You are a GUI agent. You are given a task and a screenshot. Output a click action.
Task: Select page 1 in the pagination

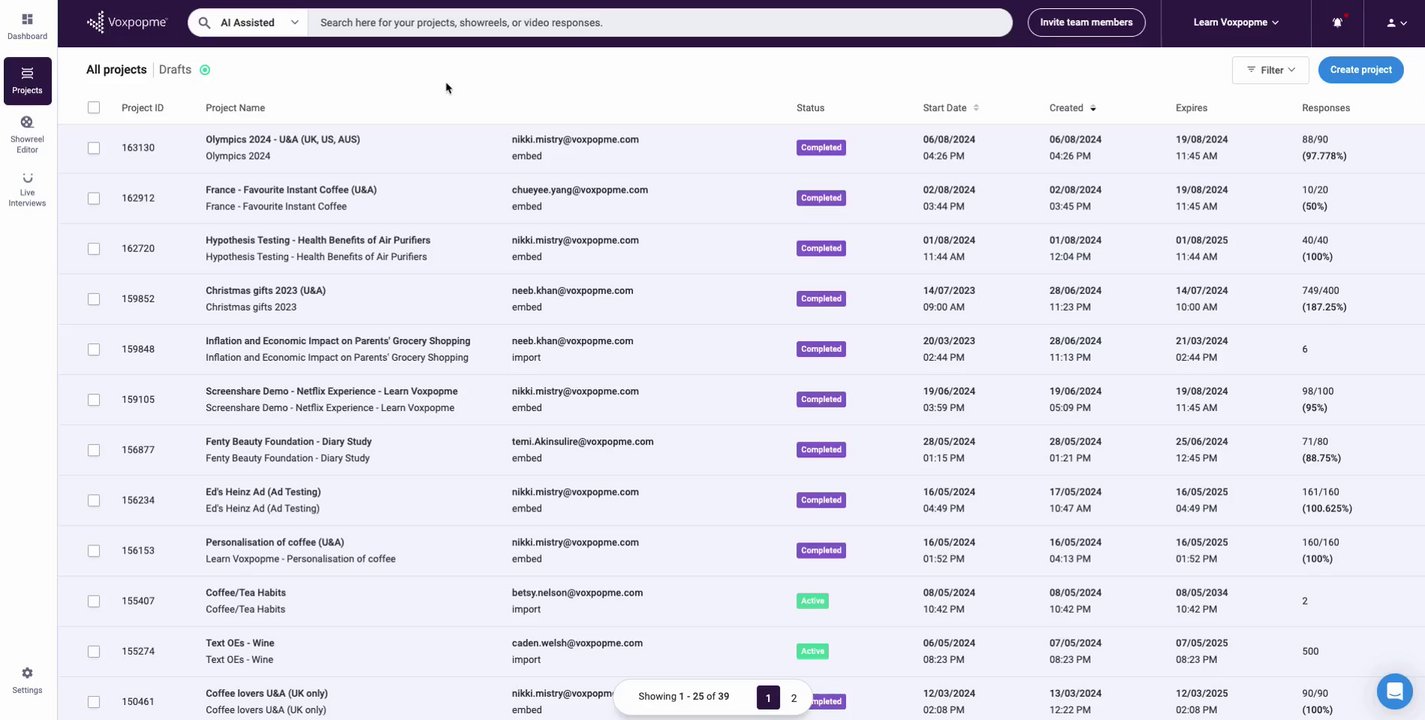768,698
